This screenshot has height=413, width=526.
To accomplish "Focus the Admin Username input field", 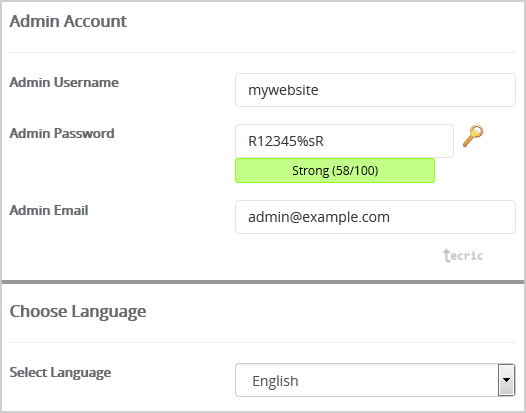I will pos(375,90).
